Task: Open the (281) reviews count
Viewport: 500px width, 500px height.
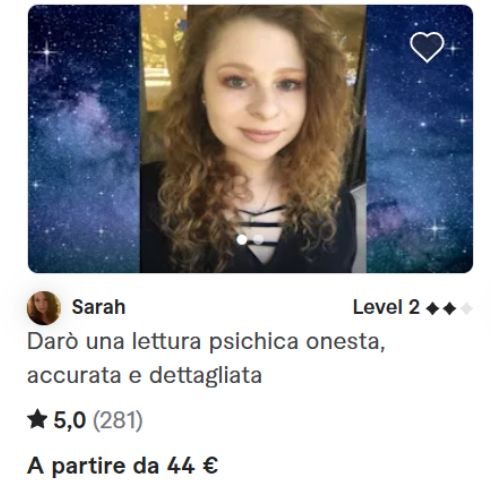Action: pyautogui.click(x=118, y=420)
